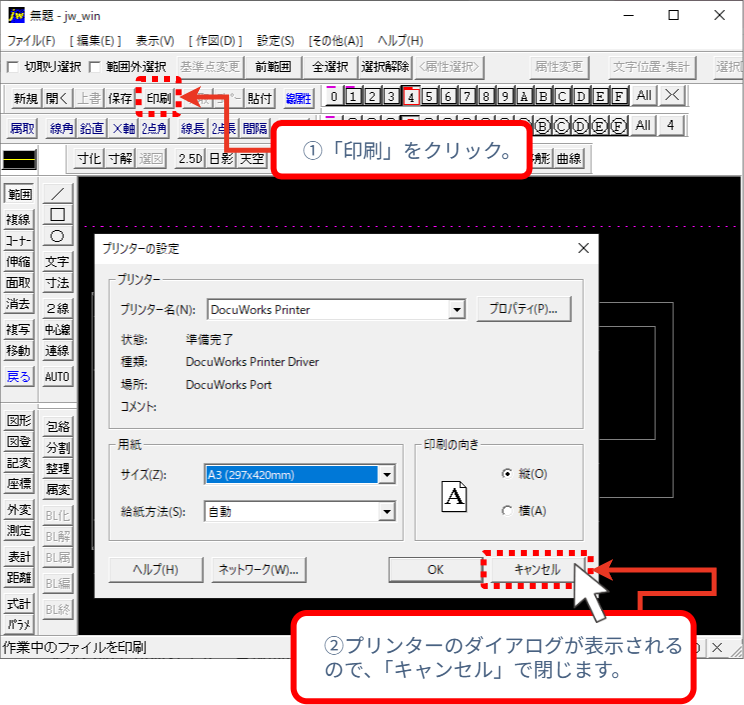Click the 全選択 select all button
Viewport: 744px width, 705px height.
(330, 67)
